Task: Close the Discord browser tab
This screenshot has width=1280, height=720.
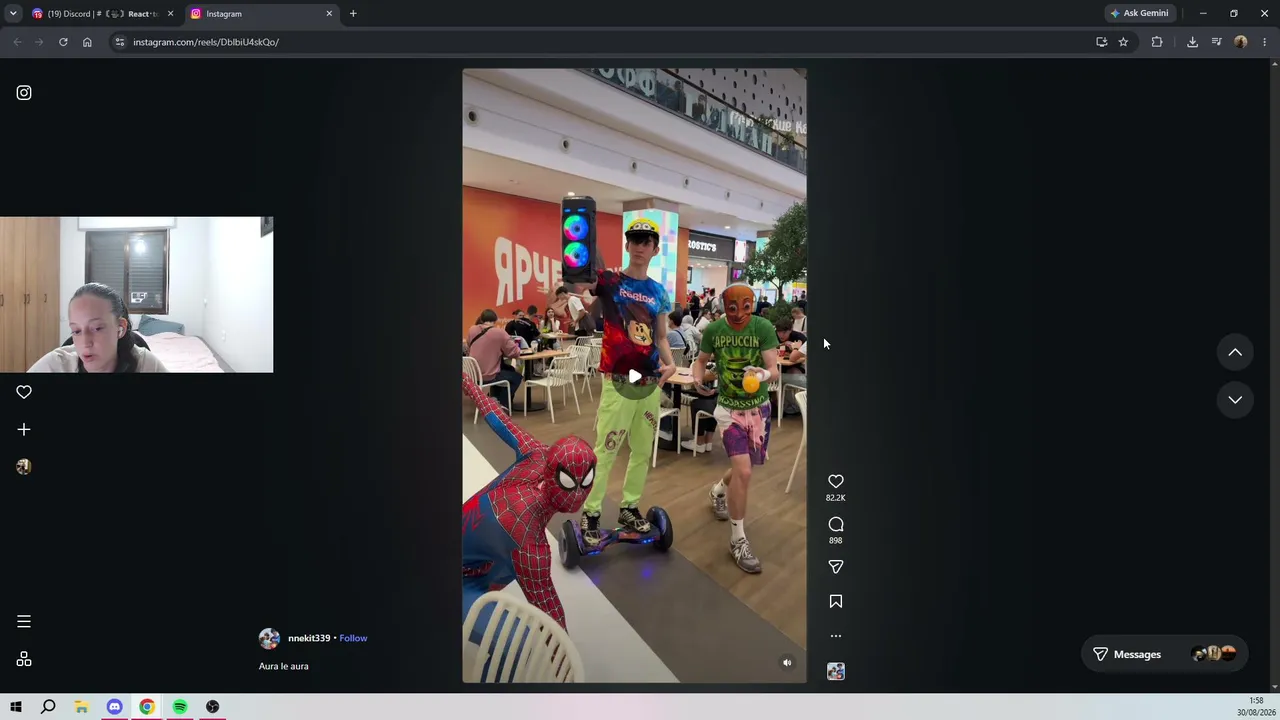Action: 170,14
